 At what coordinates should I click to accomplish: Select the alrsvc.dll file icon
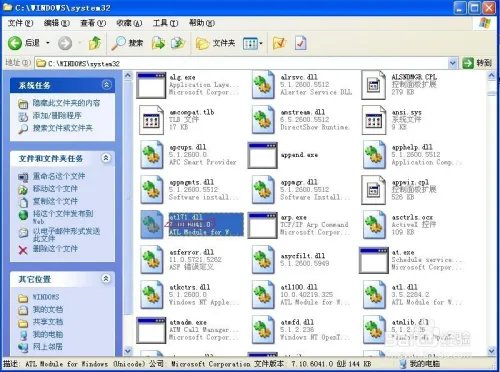[x=263, y=85]
